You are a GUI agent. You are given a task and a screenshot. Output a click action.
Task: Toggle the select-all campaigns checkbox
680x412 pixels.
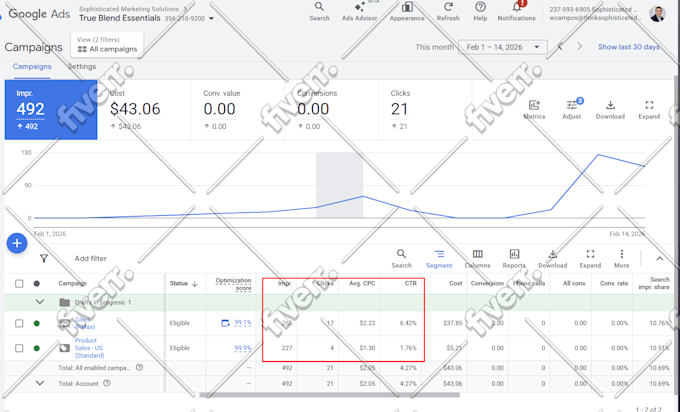(x=19, y=284)
